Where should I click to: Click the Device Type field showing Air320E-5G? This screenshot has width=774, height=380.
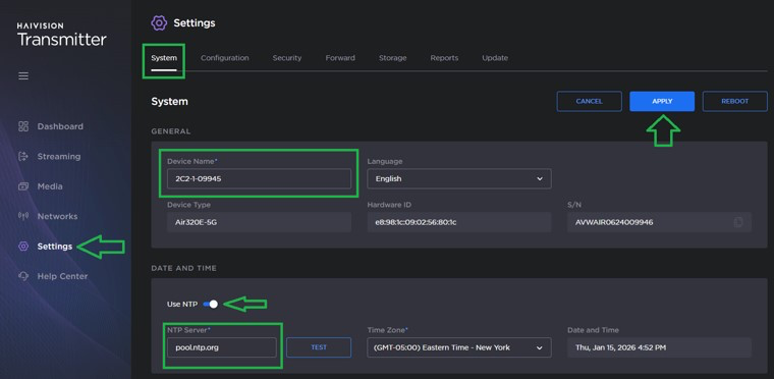click(259, 222)
